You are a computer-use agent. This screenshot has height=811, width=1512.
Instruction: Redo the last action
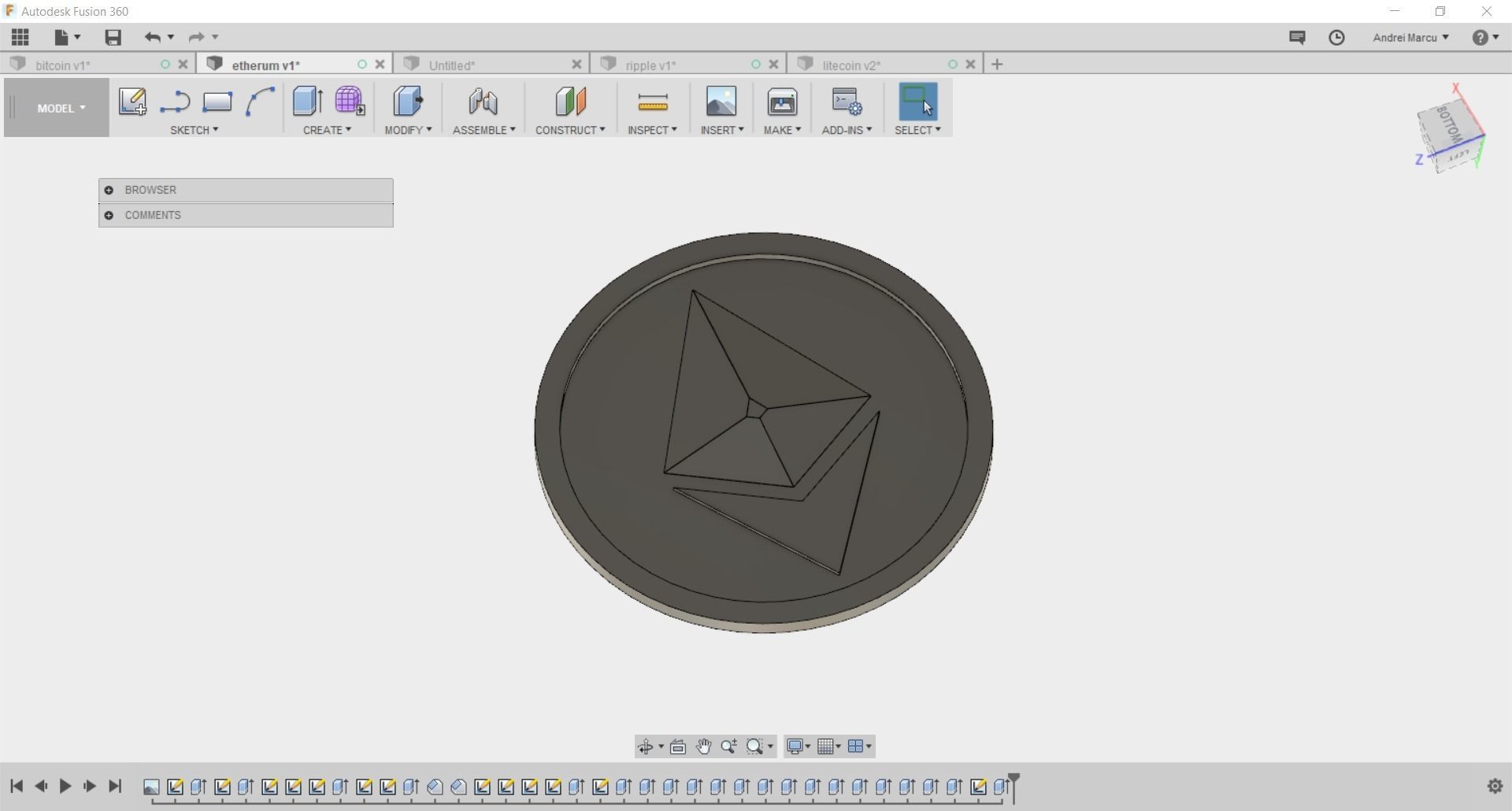click(x=196, y=37)
